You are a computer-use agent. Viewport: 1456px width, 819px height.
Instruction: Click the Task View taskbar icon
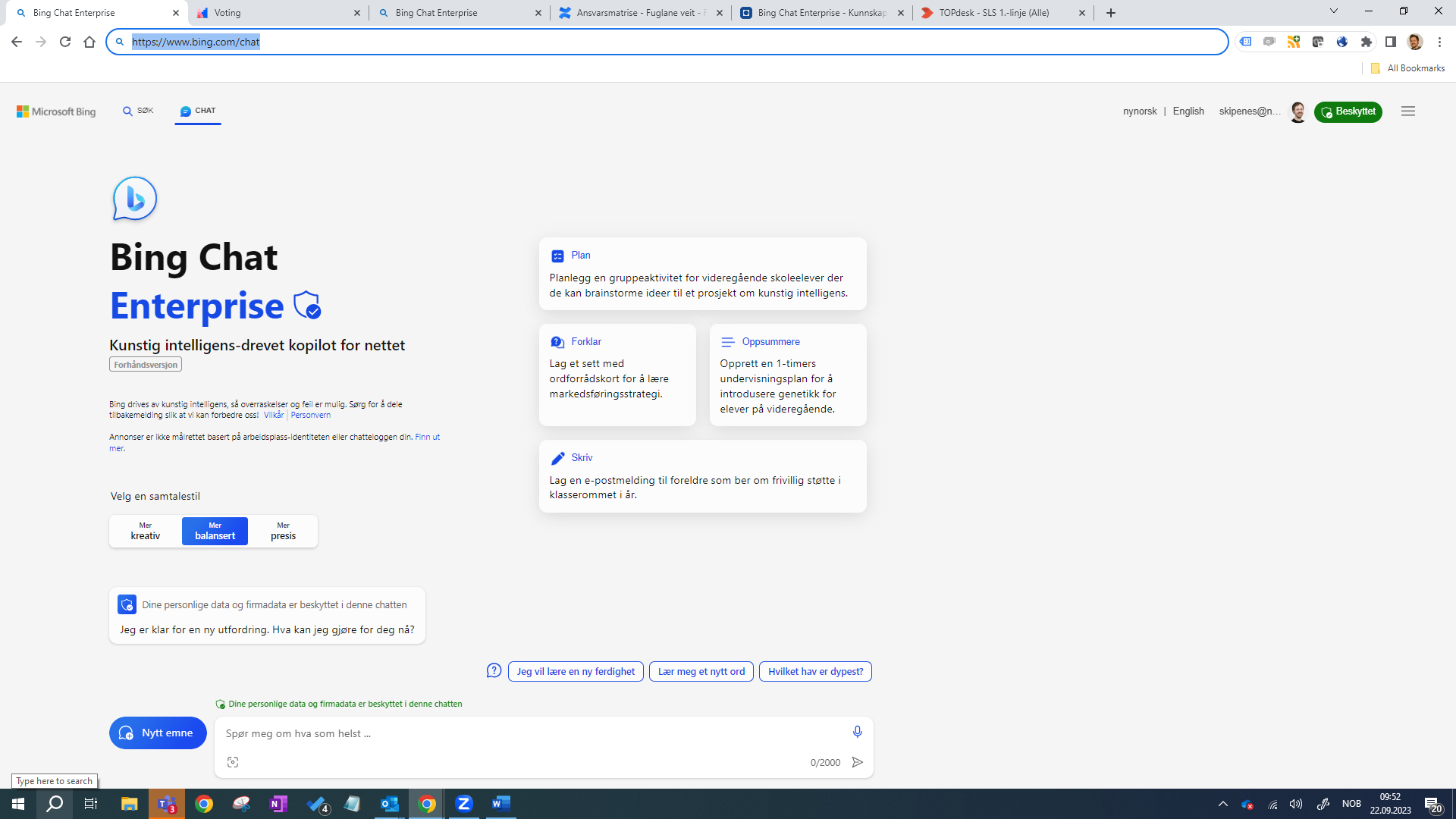[x=91, y=804]
